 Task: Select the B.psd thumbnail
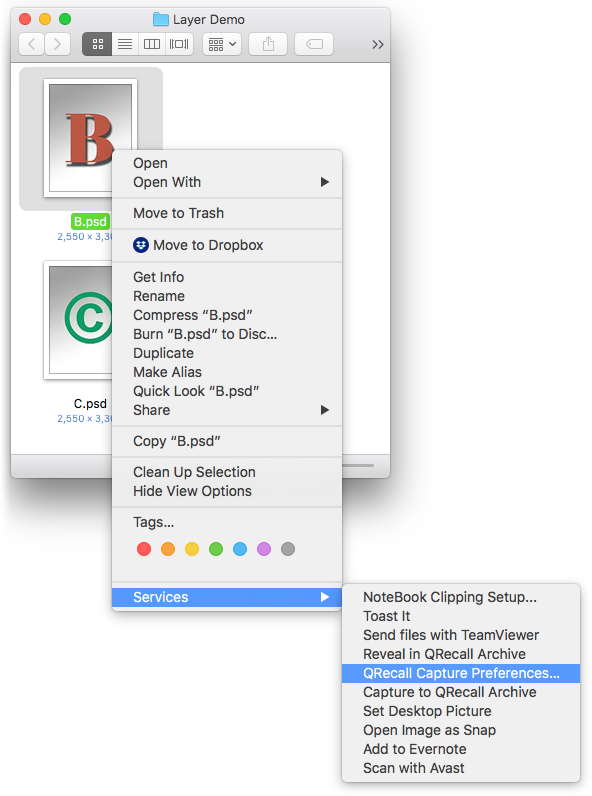tap(90, 138)
